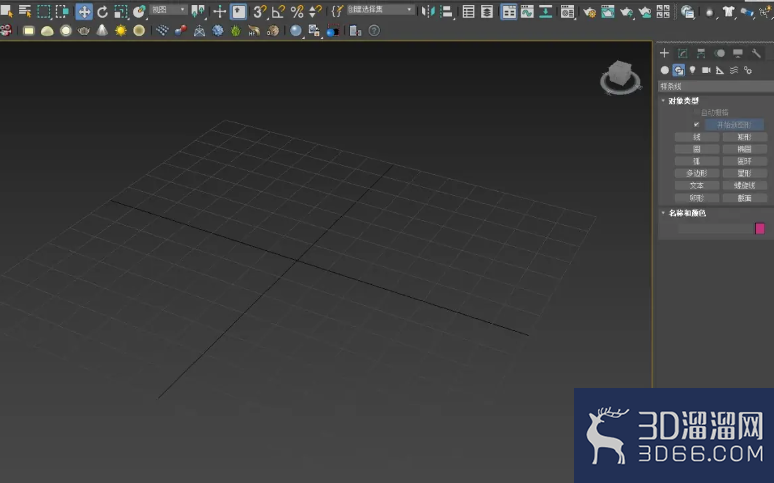Open Edit Named Selection Sets braces icon
The width and height of the screenshot is (774, 483).
coord(337,11)
